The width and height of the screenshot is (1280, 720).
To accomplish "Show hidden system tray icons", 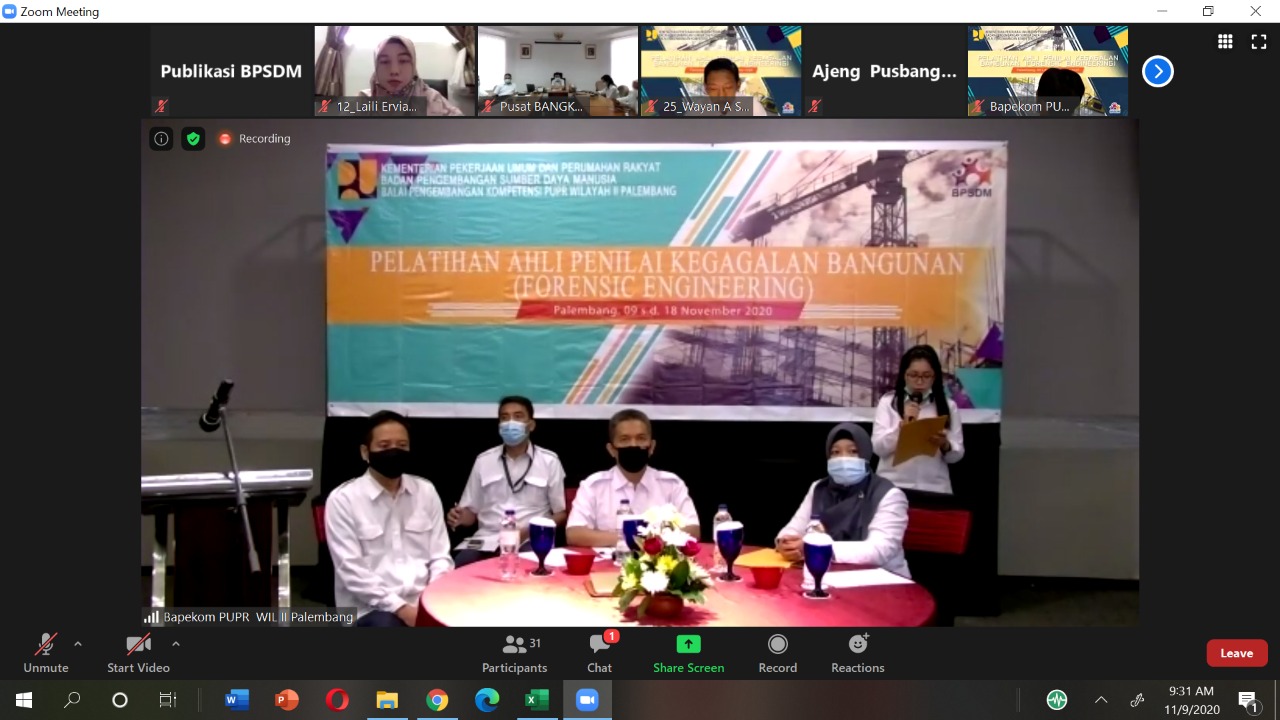I will click(1101, 700).
